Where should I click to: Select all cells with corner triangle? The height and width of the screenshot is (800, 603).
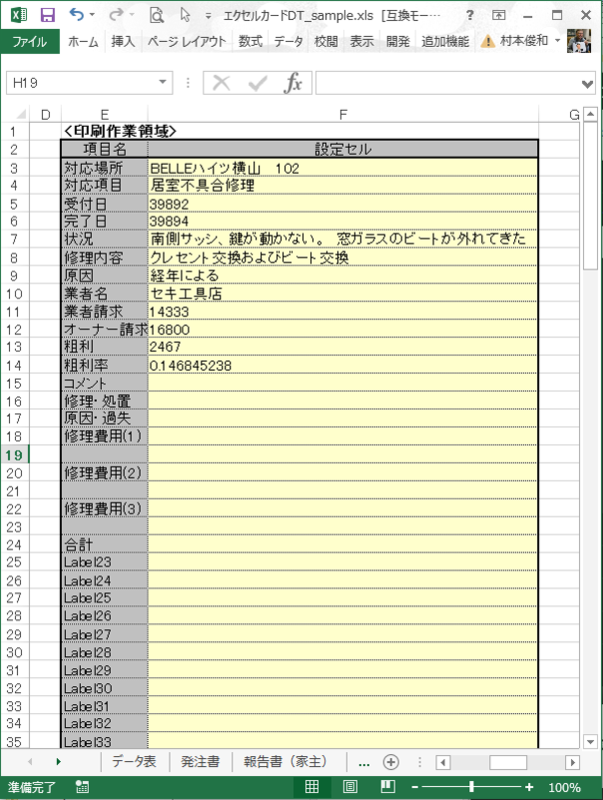(19, 114)
